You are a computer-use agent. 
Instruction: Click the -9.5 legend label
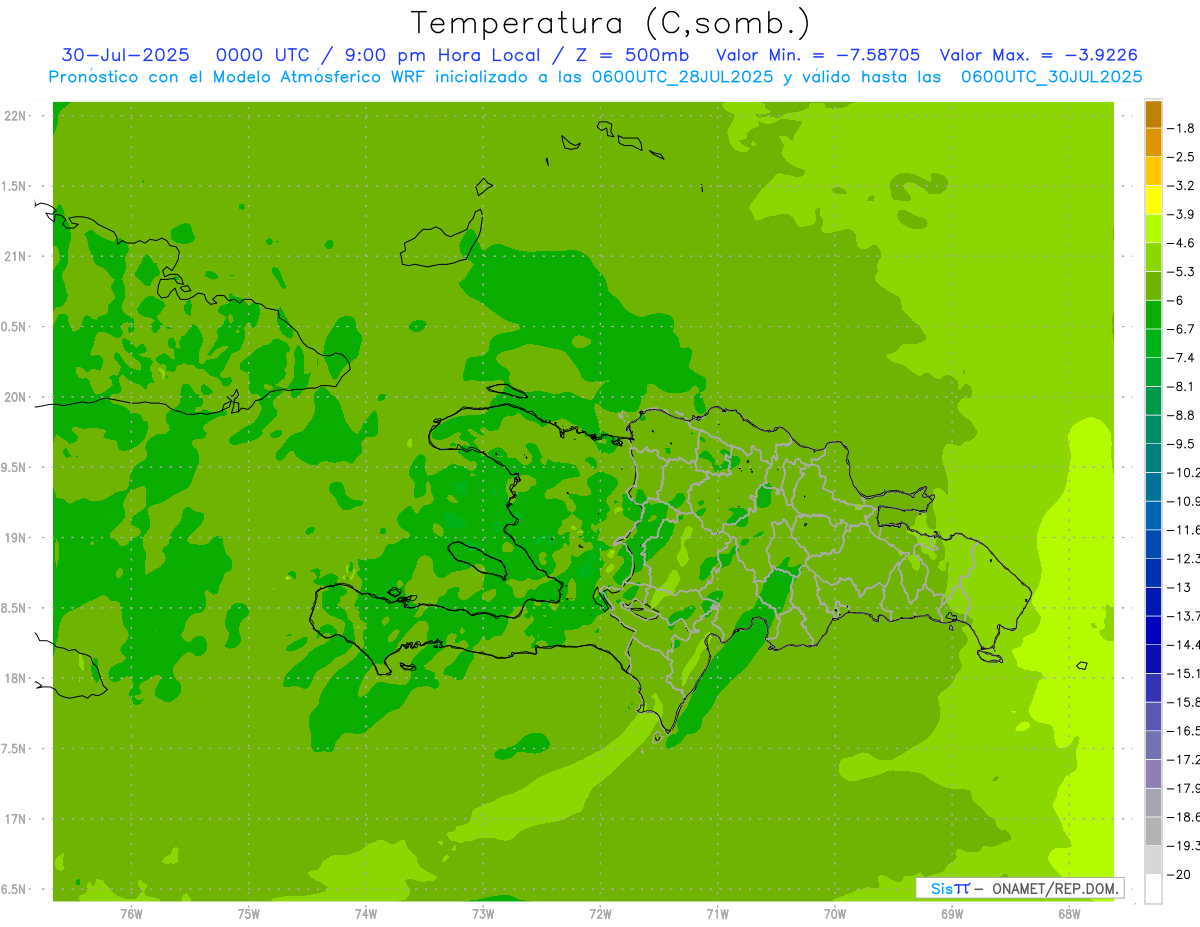click(1183, 444)
